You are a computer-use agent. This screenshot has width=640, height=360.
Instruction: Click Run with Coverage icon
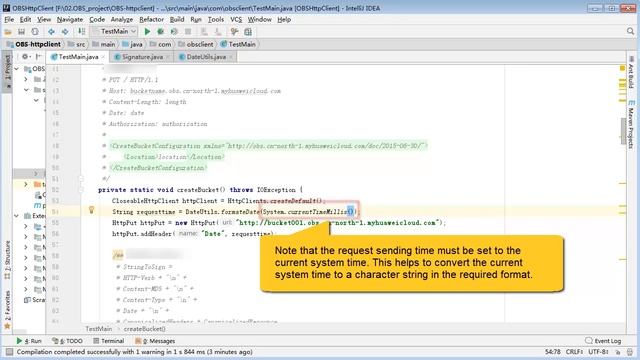click(174, 31)
